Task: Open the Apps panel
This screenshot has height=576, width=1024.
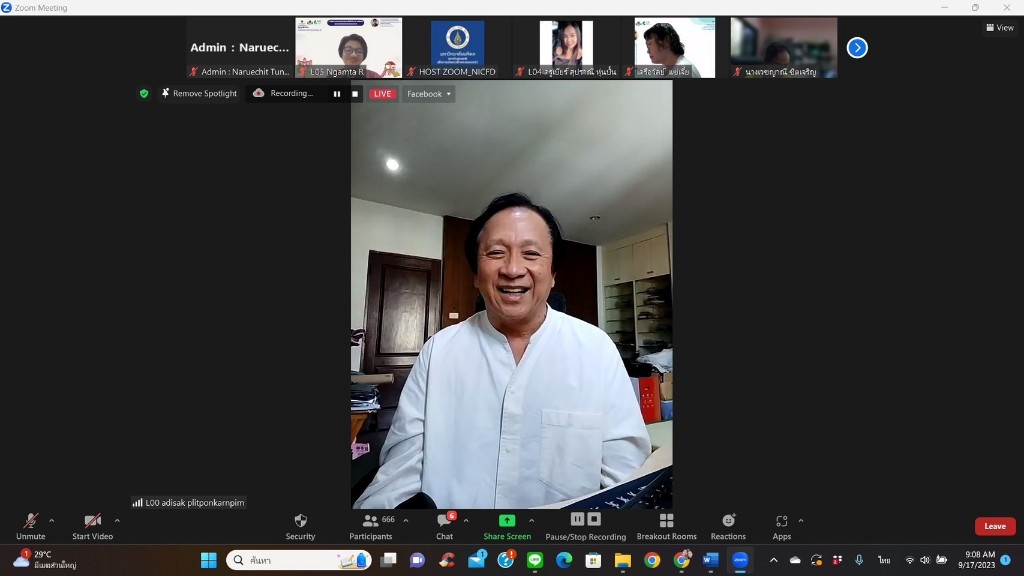Action: [x=782, y=526]
